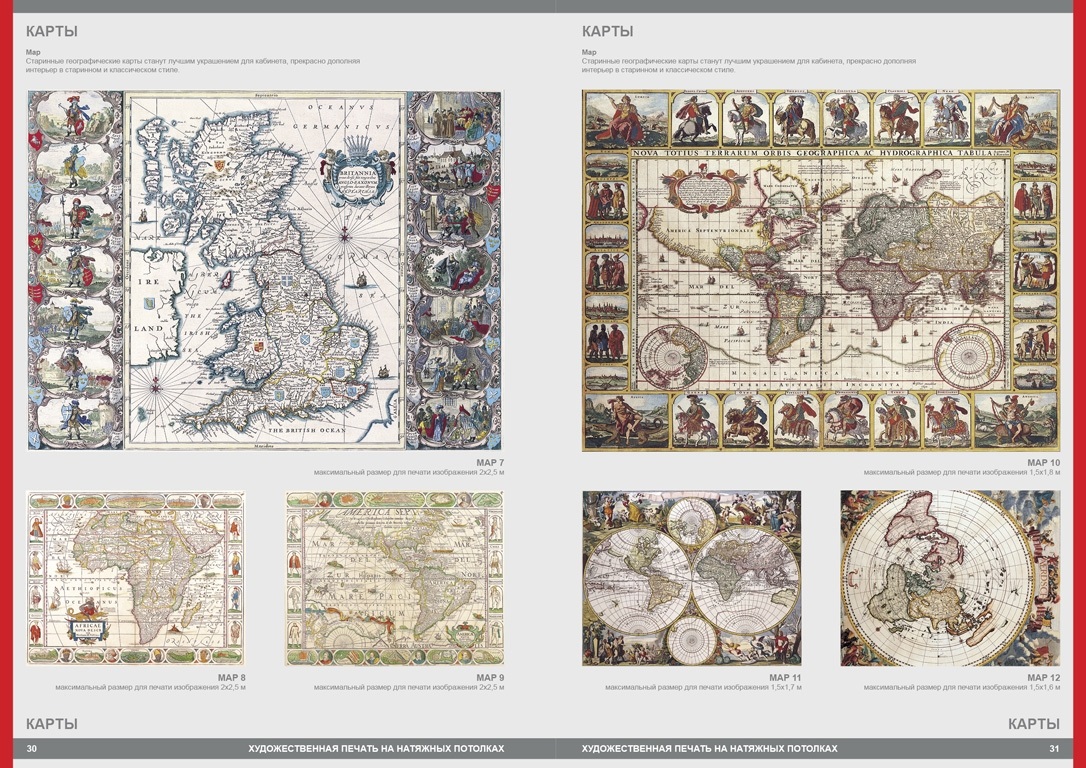
Task: Click the MAP 7 caption label
Action: click(489, 463)
